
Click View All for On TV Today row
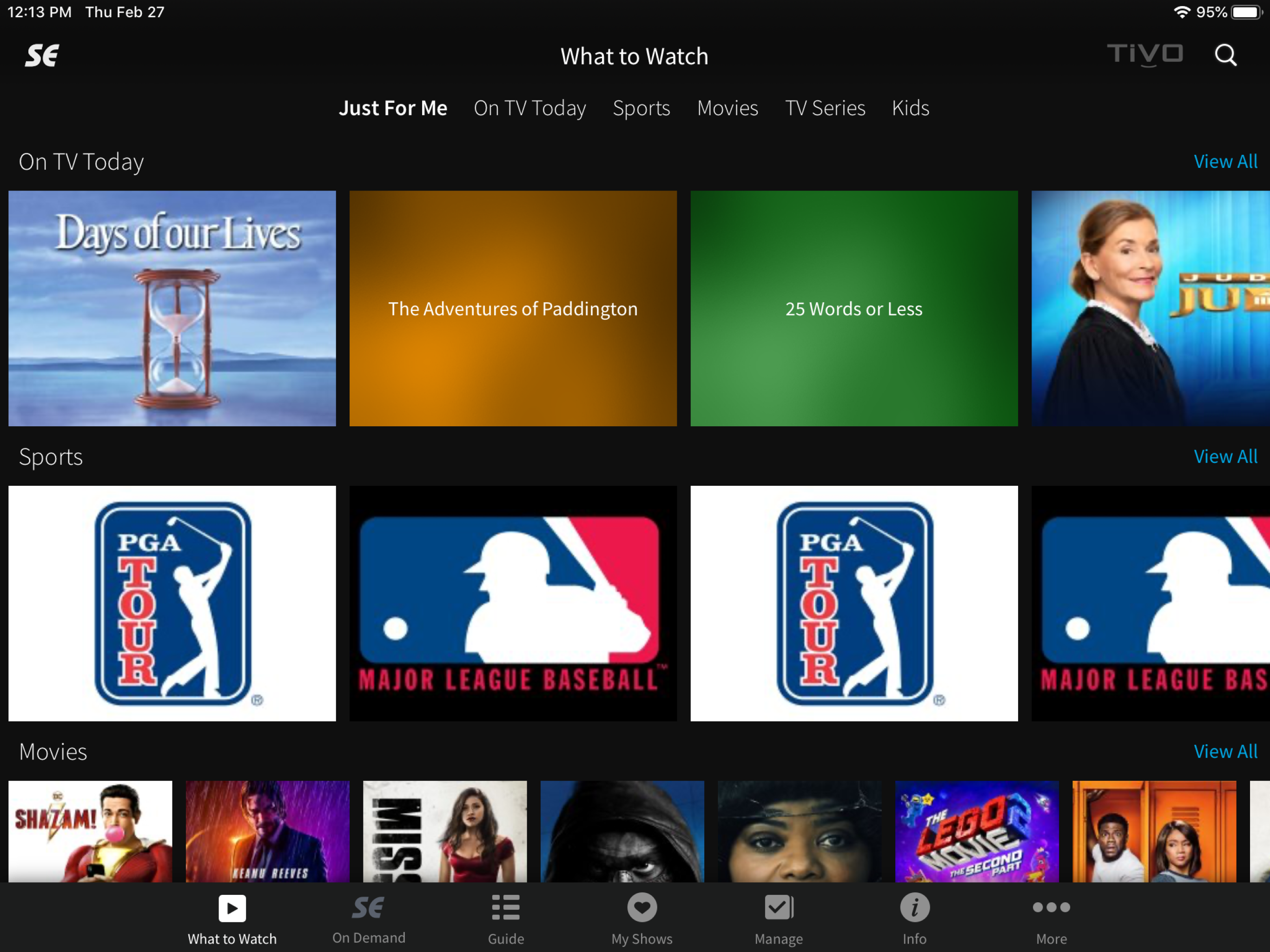[x=1226, y=161]
